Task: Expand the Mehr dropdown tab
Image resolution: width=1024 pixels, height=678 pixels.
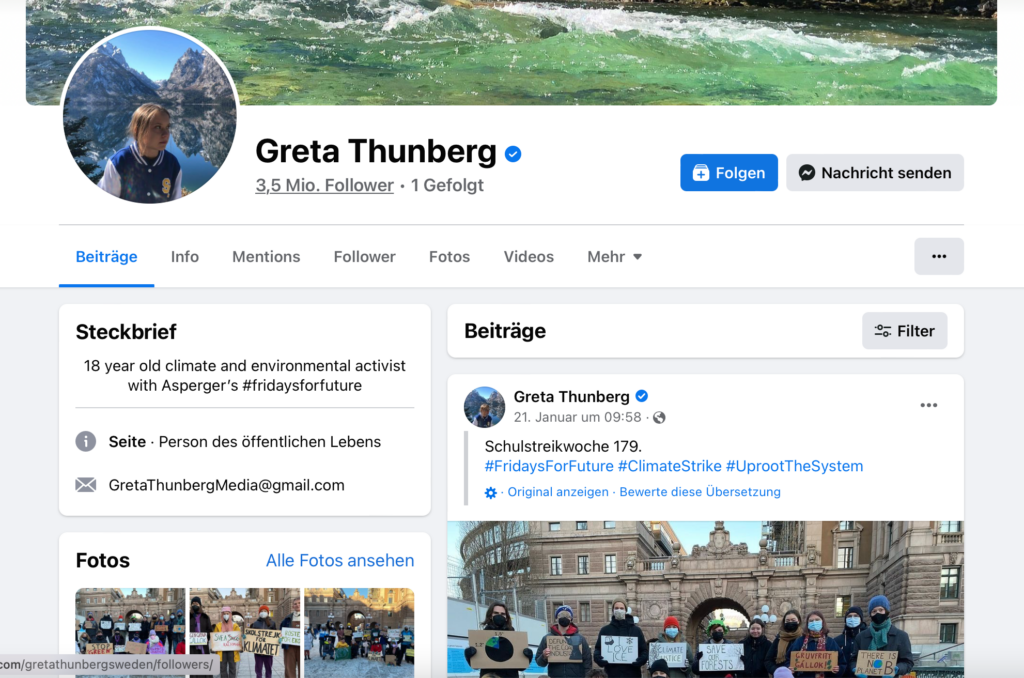Action: [x=615, y=257]
